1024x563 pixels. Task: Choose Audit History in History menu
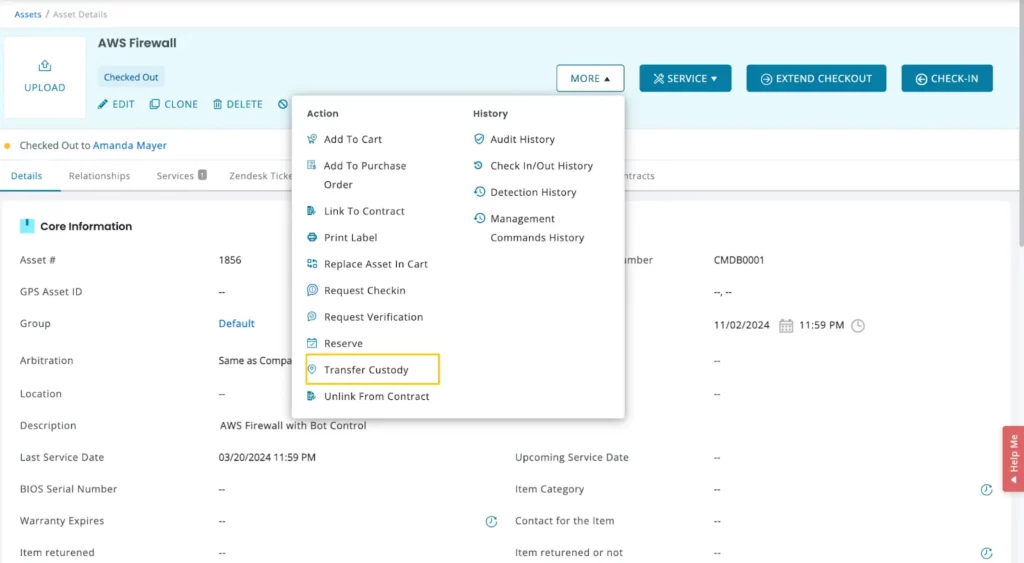click(522, 140)
